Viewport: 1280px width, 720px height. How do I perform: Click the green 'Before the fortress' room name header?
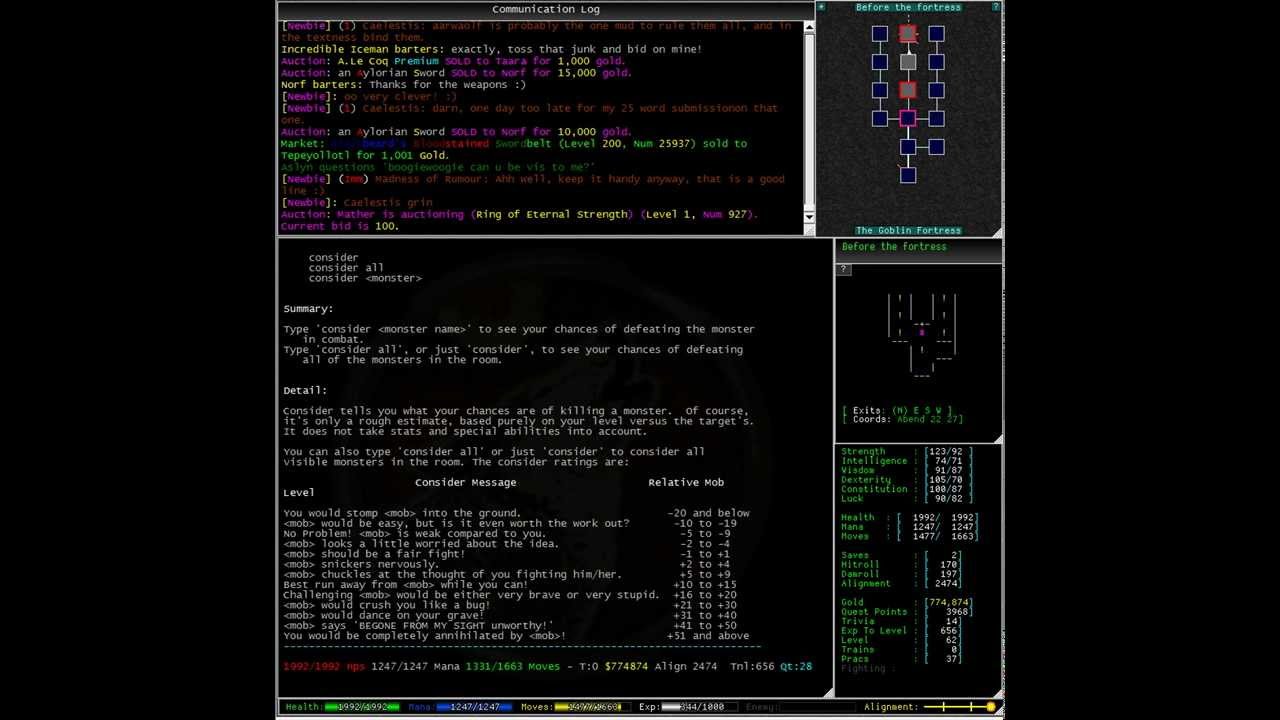pos(894,247)
